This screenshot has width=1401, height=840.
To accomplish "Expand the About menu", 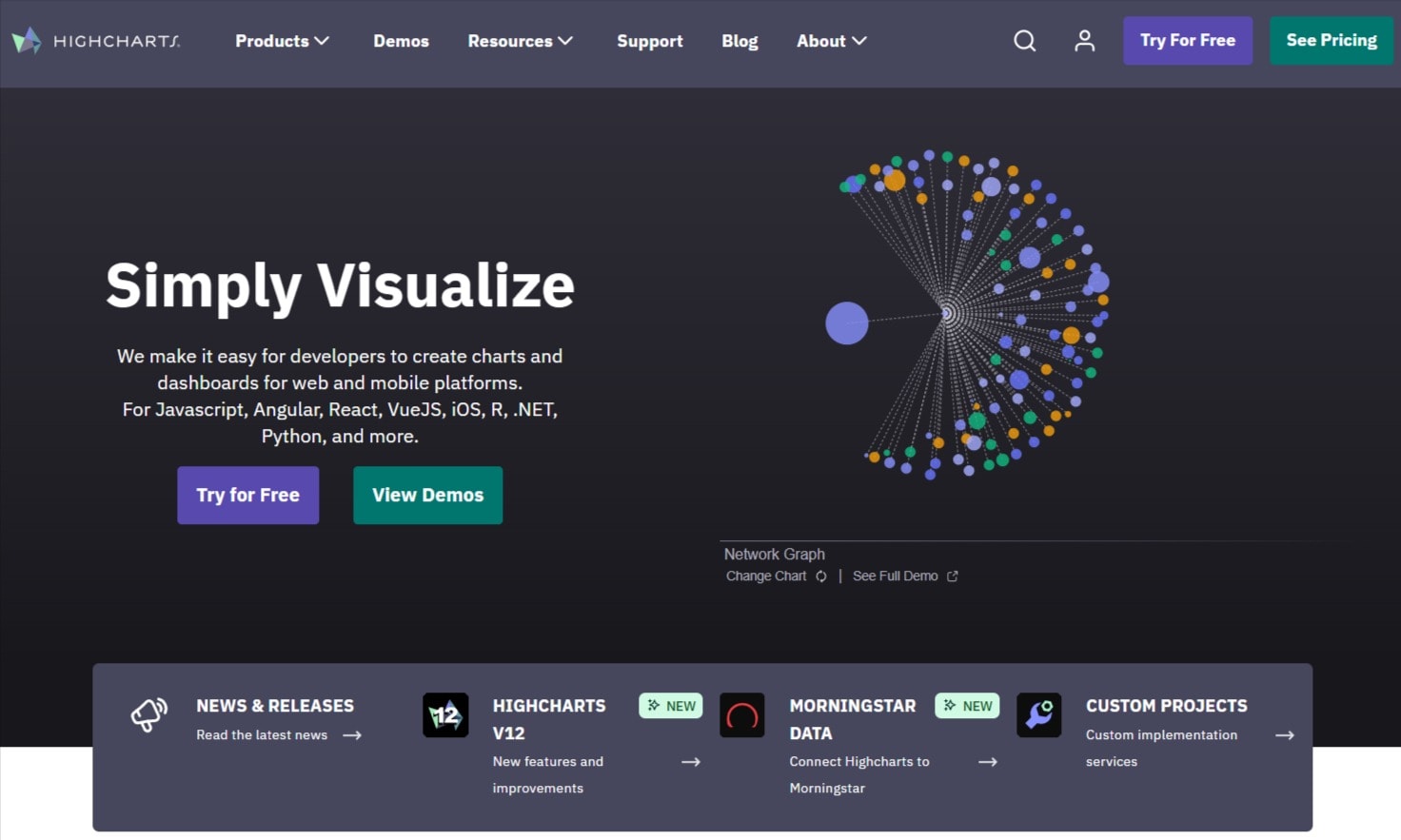I will click(830, 41).
